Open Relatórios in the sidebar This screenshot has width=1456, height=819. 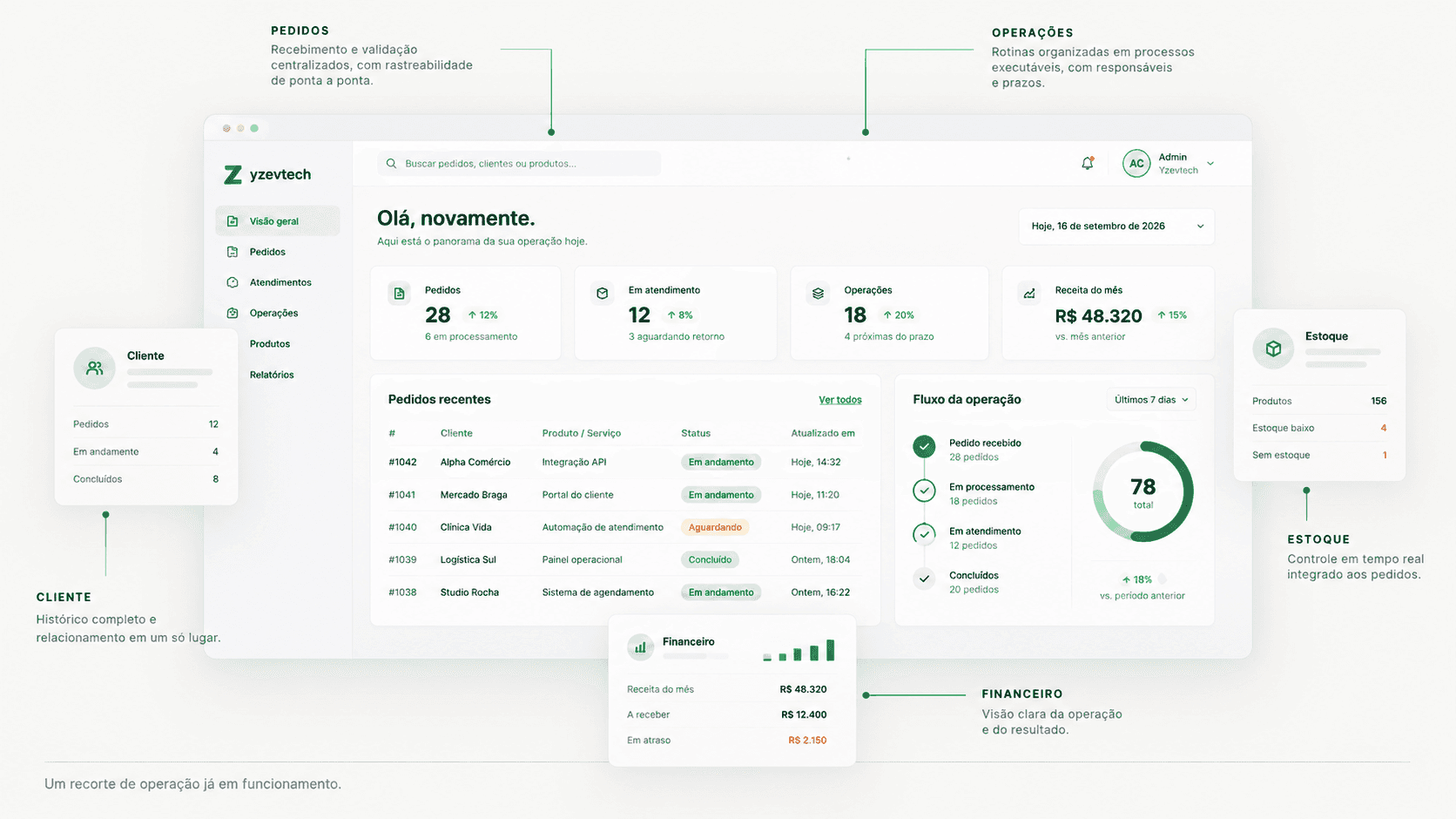[x=272, y=375]
